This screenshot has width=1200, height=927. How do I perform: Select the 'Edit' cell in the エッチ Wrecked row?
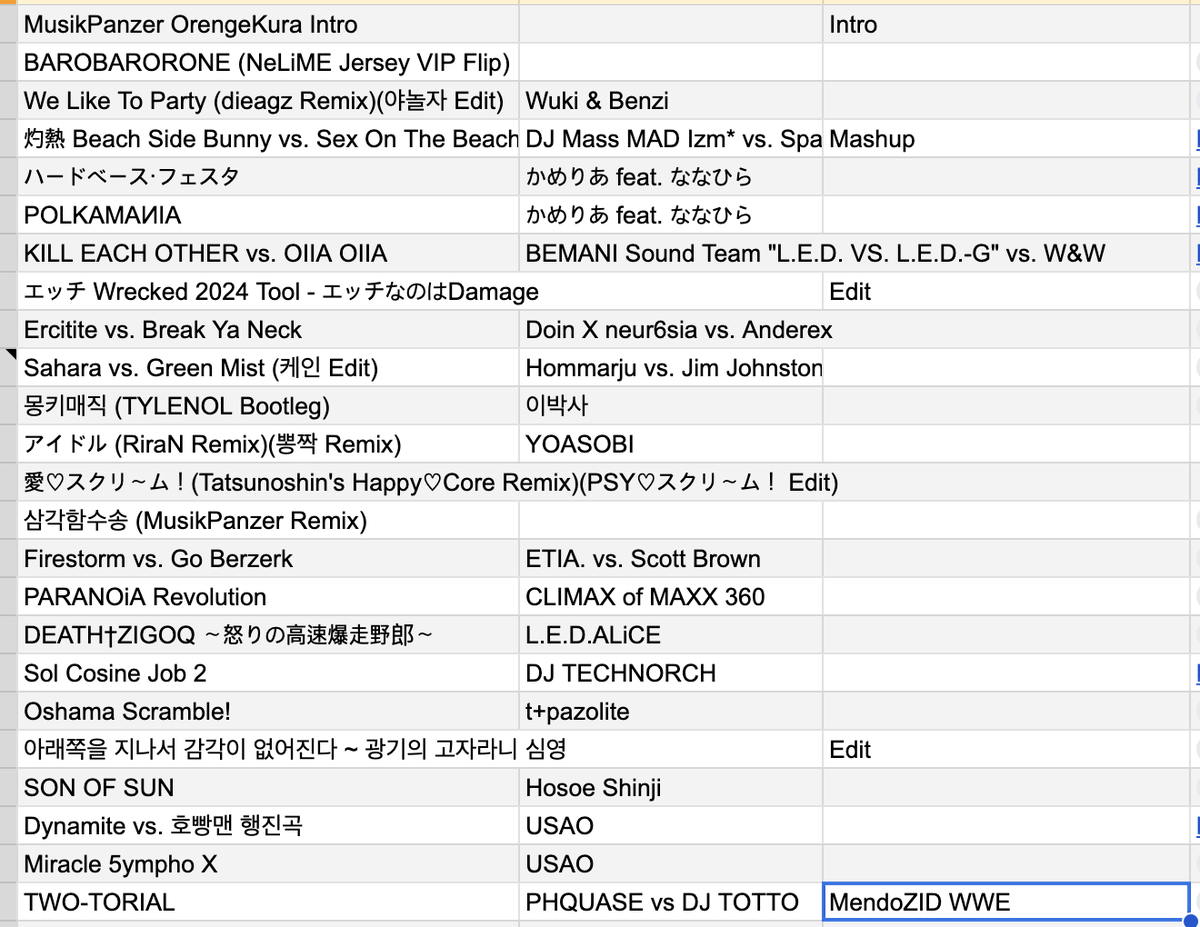pyautogui.click(x=1005, y=292)
